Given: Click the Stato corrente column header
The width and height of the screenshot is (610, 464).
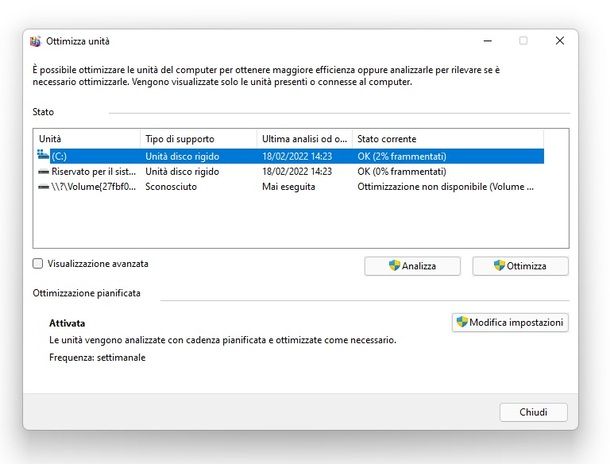Looking at the screenshot, I should (448, 139).
